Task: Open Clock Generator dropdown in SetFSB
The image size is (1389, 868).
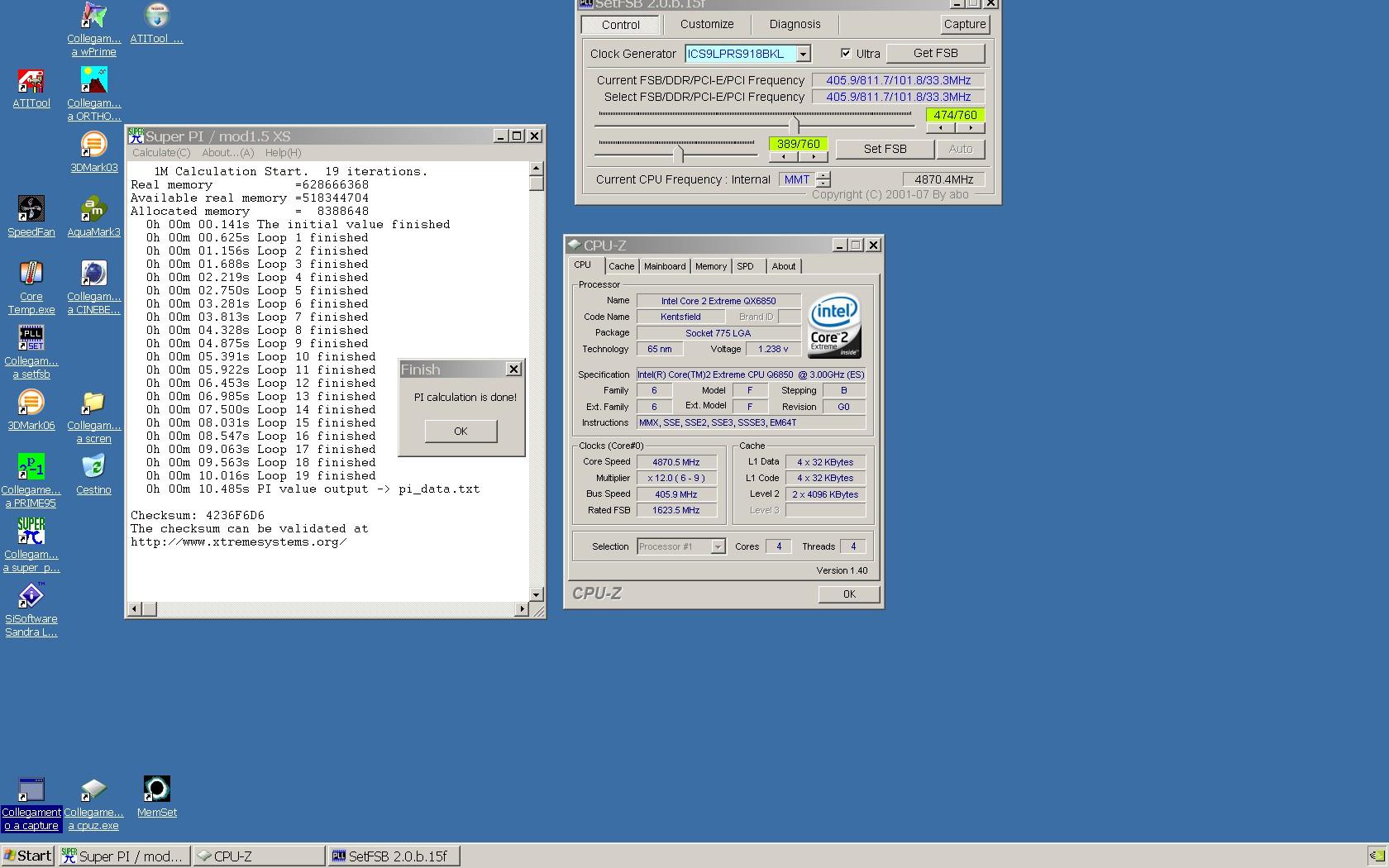Action: (802, 54)
